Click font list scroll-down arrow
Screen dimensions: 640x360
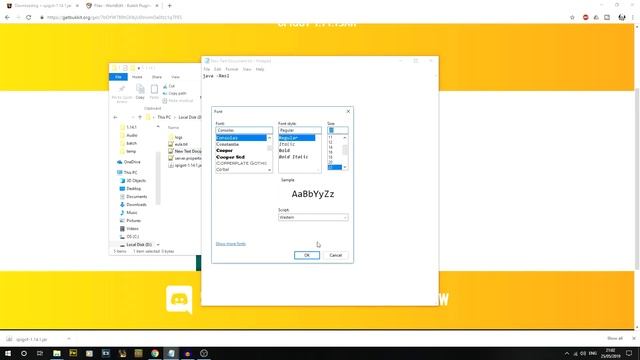click(x=269, y=170)
